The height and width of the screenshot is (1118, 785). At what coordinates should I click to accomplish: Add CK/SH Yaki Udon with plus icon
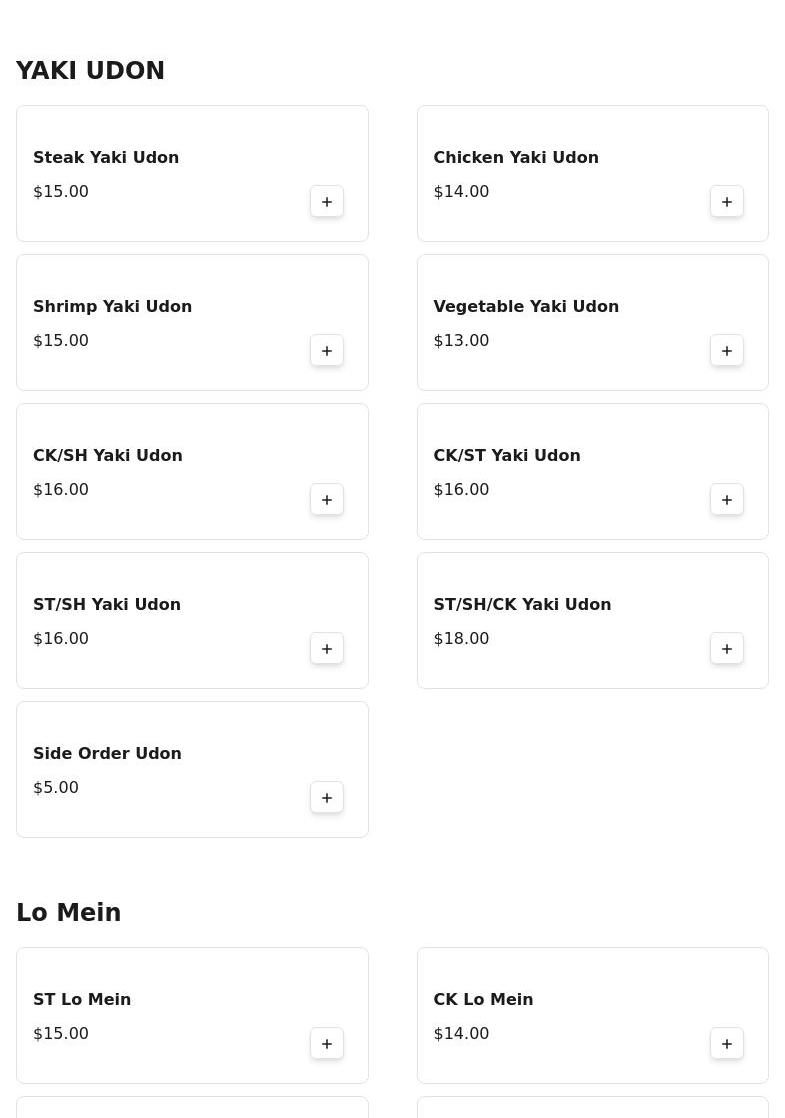327,500
